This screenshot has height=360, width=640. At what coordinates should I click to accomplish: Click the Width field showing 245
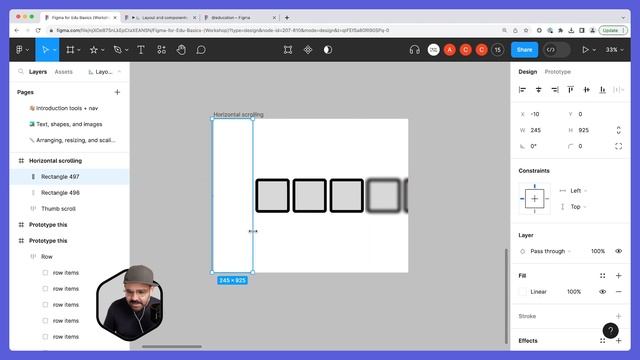[541, 130]
